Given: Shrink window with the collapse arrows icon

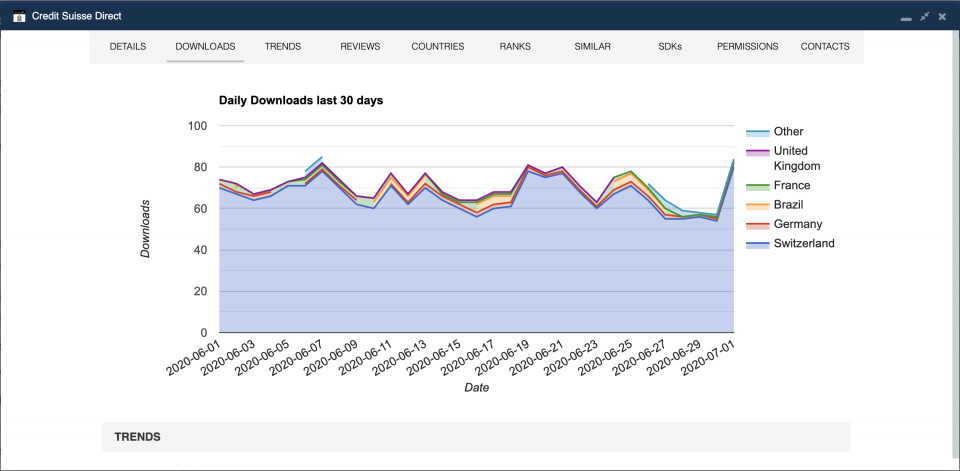Looking at the screenshot, I should pos(924,17).
